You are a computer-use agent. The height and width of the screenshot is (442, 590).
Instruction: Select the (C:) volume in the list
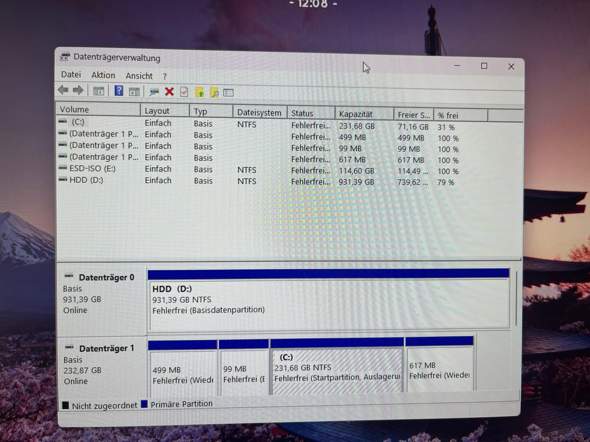(x=78, y=122)
